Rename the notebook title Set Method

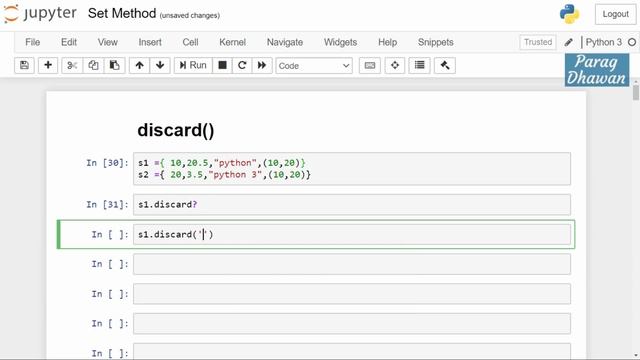tap(122, 13)
